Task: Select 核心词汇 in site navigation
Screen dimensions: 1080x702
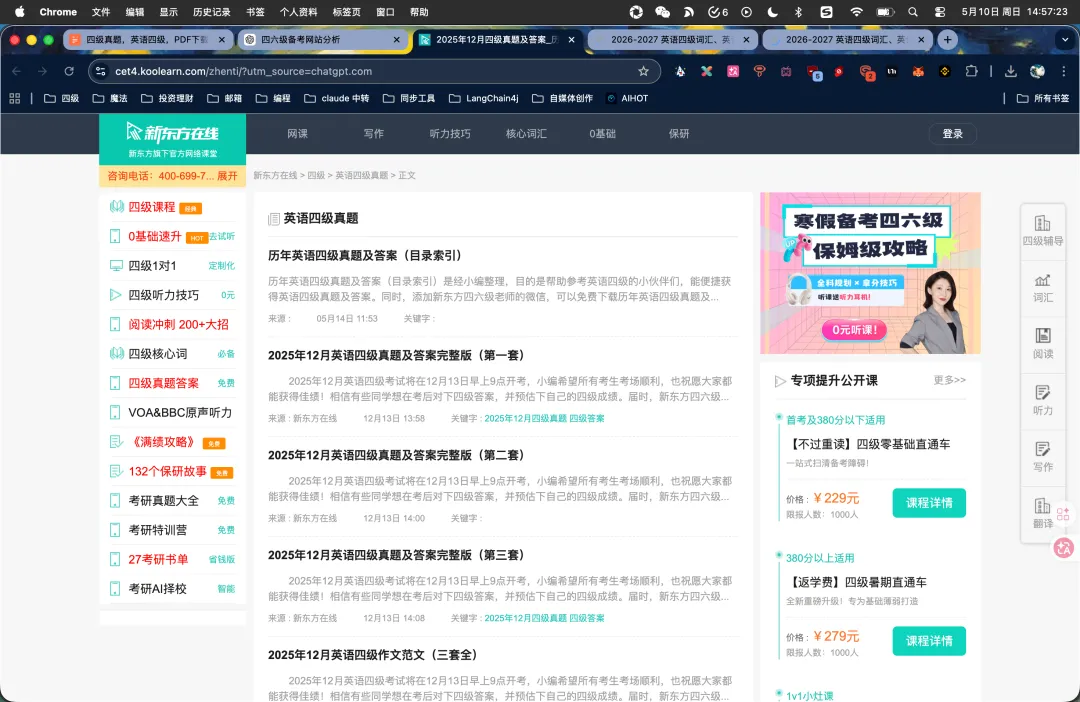Action: pyautogui.click(x=526, y=134)
